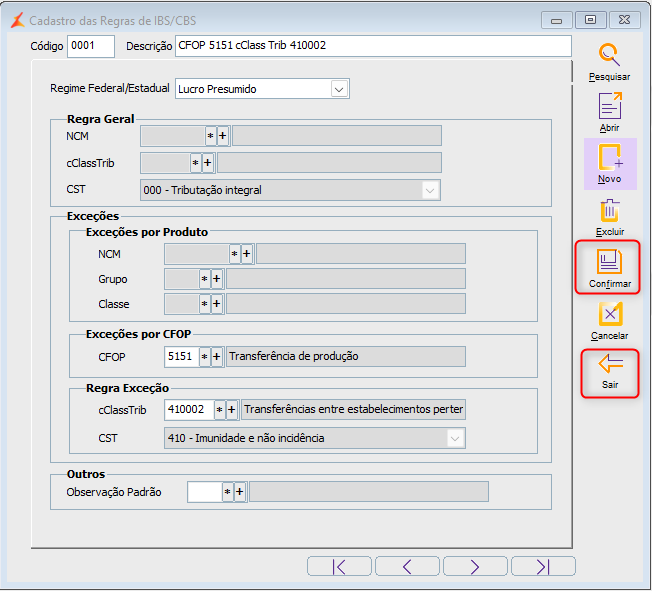652x591 pixels.
Task: Click the cClassTrib field showing 410002
Action: tap(189, 410)
